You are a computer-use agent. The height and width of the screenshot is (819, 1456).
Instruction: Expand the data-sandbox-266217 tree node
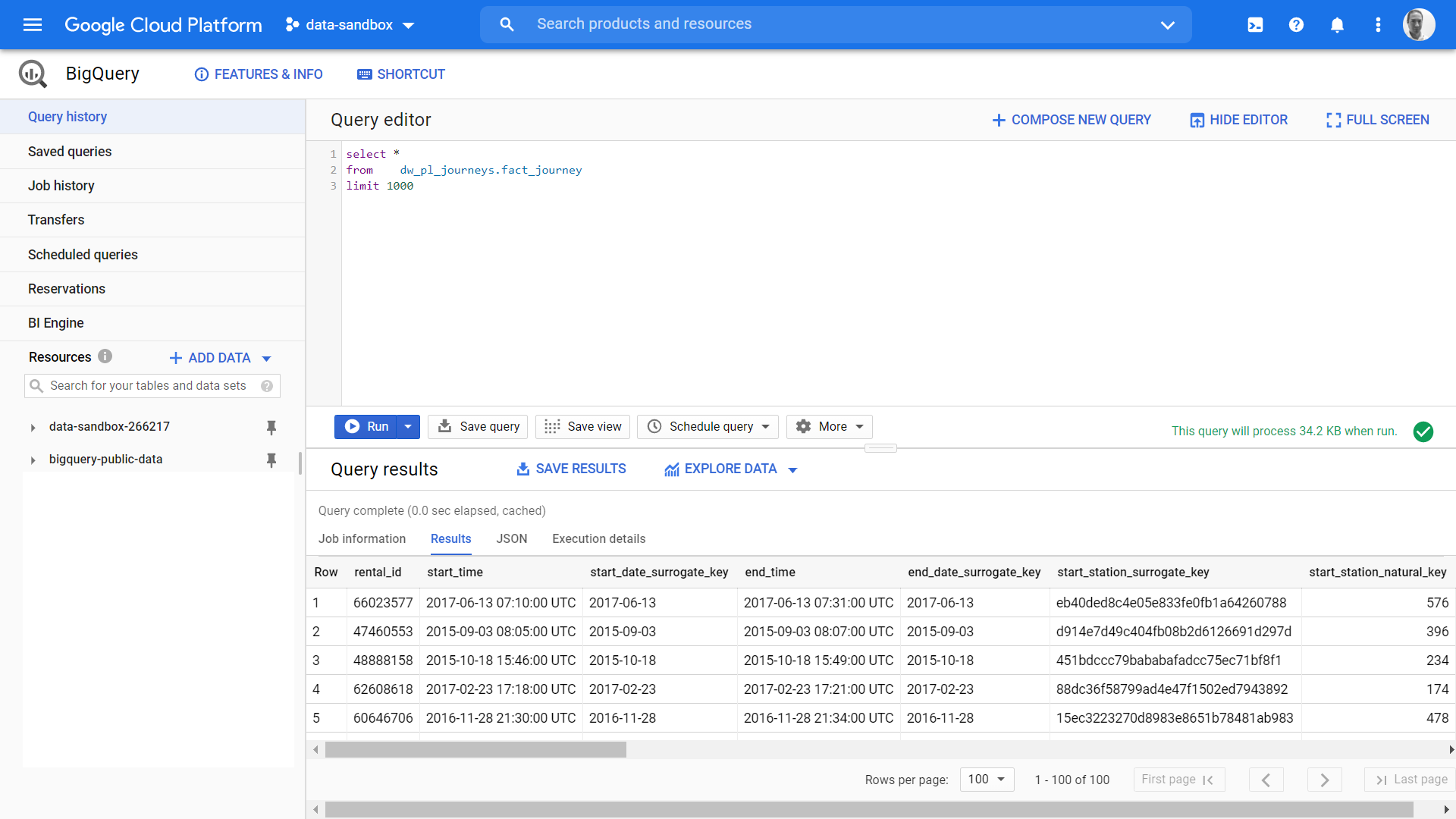pyautogui.click(x=33, y=428)
